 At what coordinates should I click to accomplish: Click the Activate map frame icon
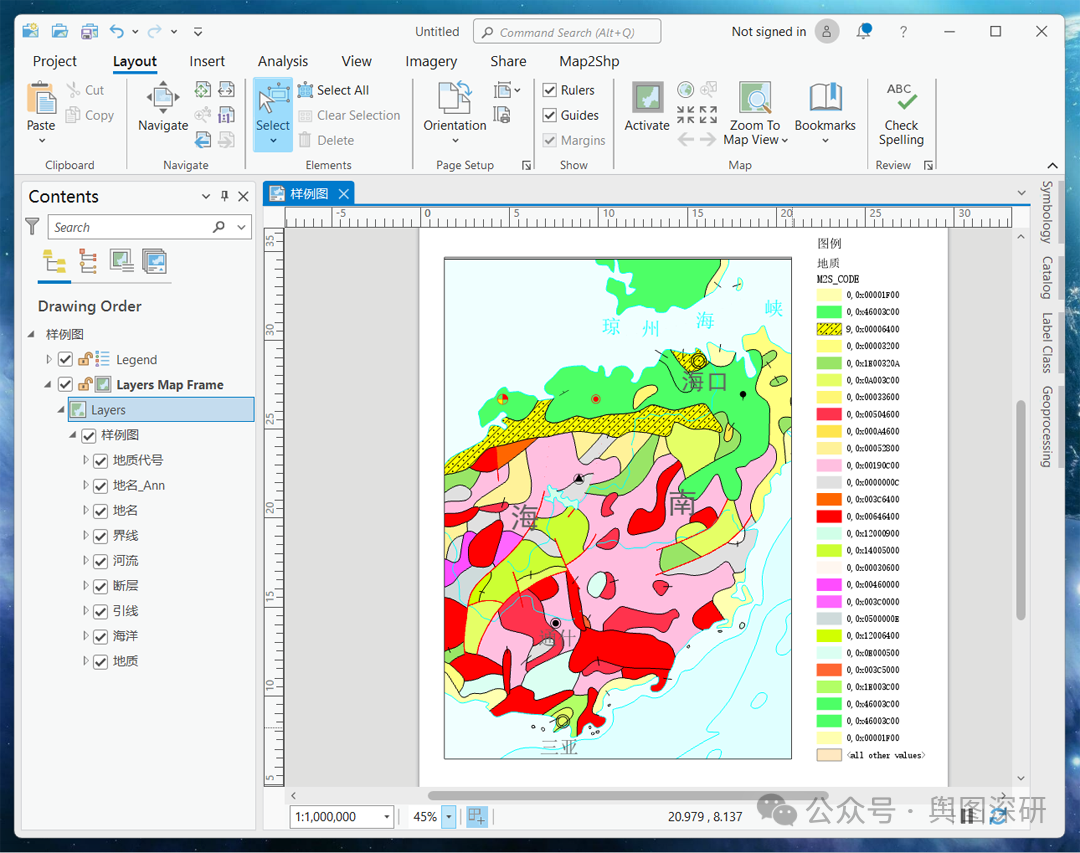(647, 98)
